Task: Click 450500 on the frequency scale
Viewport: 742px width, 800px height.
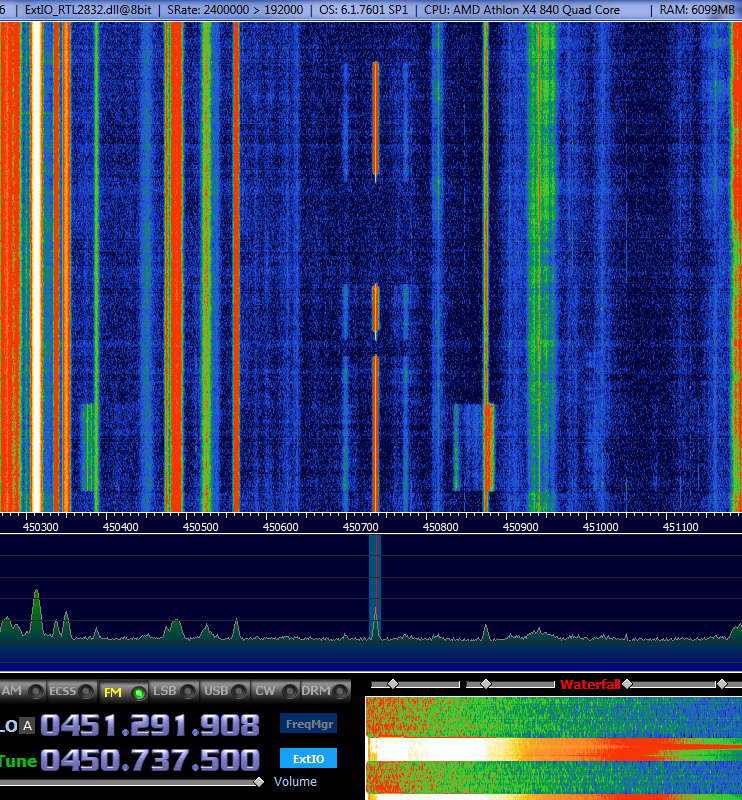Action: pos(201,527)
